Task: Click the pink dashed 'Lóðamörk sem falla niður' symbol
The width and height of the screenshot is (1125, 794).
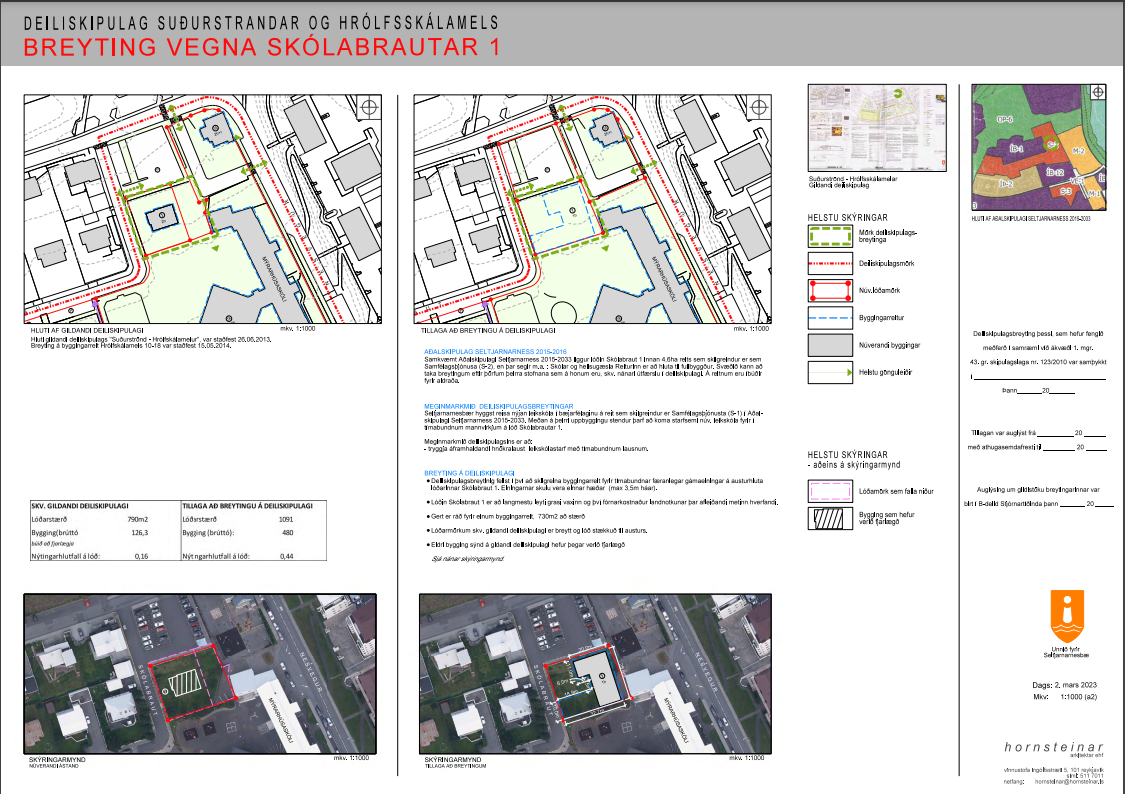Action: pyautogui.click(x=833, y=492)
